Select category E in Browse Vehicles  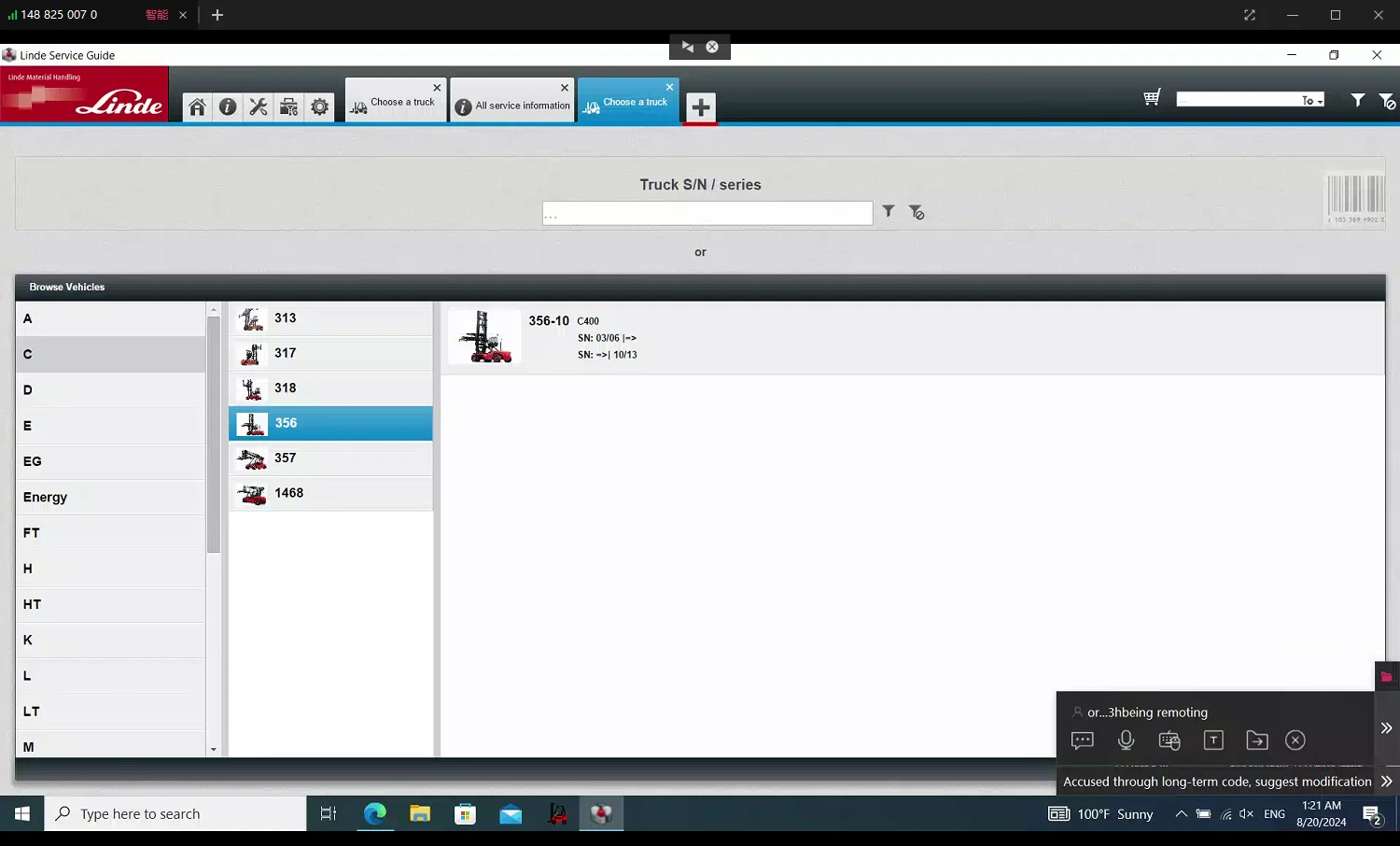(111, 426)
